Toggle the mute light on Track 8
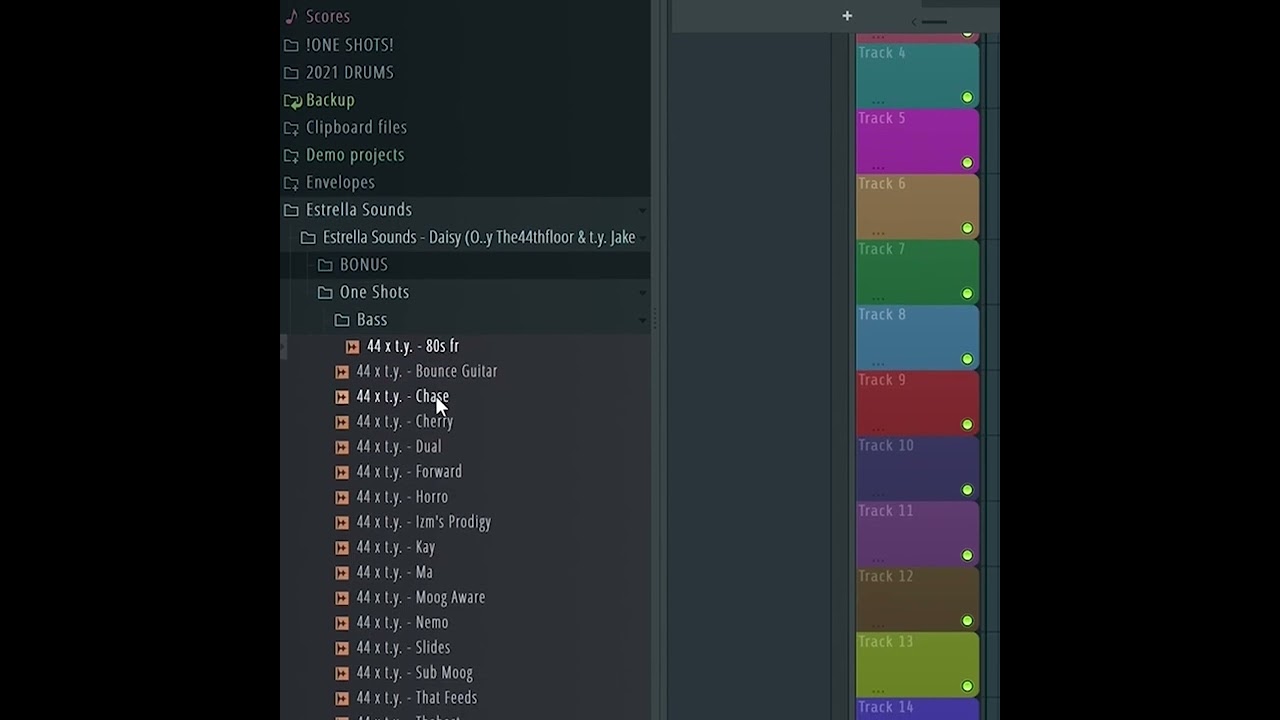The width and height of the screenshot is (1280, 720). (967, 359)
